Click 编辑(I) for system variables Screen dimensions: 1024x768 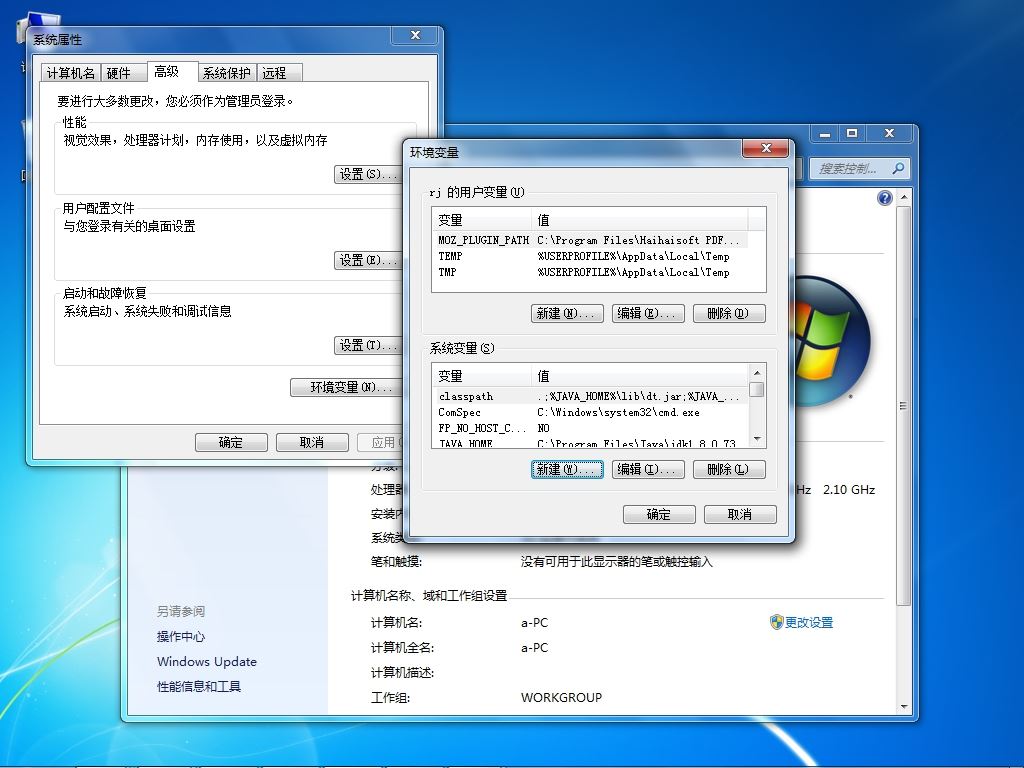[648, 470]
